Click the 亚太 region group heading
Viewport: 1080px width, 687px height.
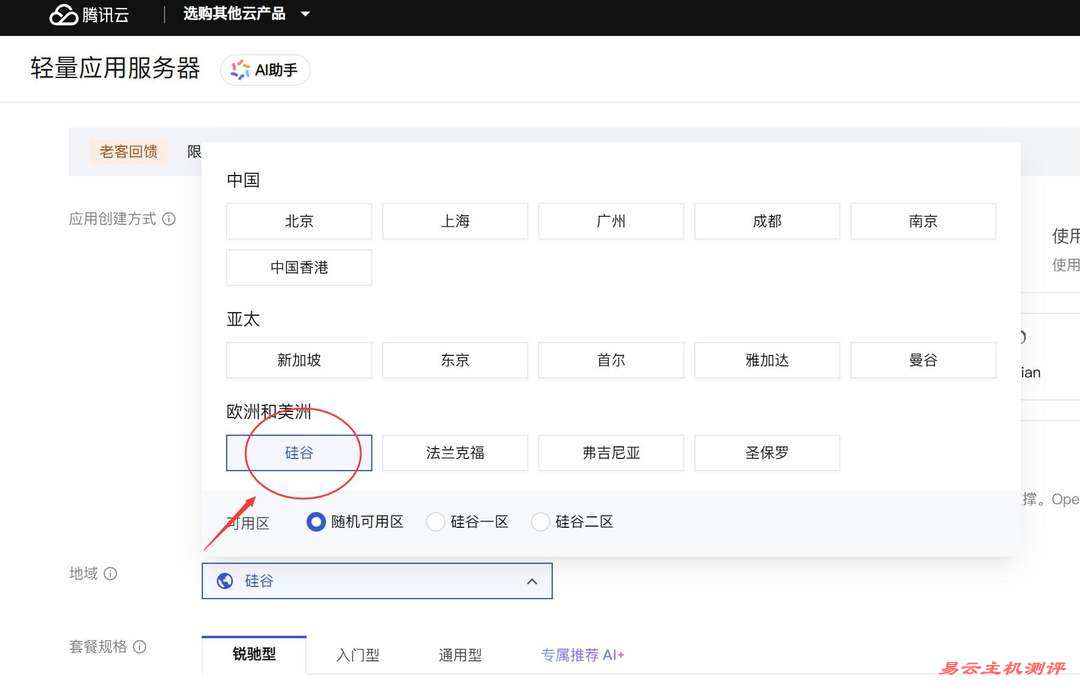243,319
